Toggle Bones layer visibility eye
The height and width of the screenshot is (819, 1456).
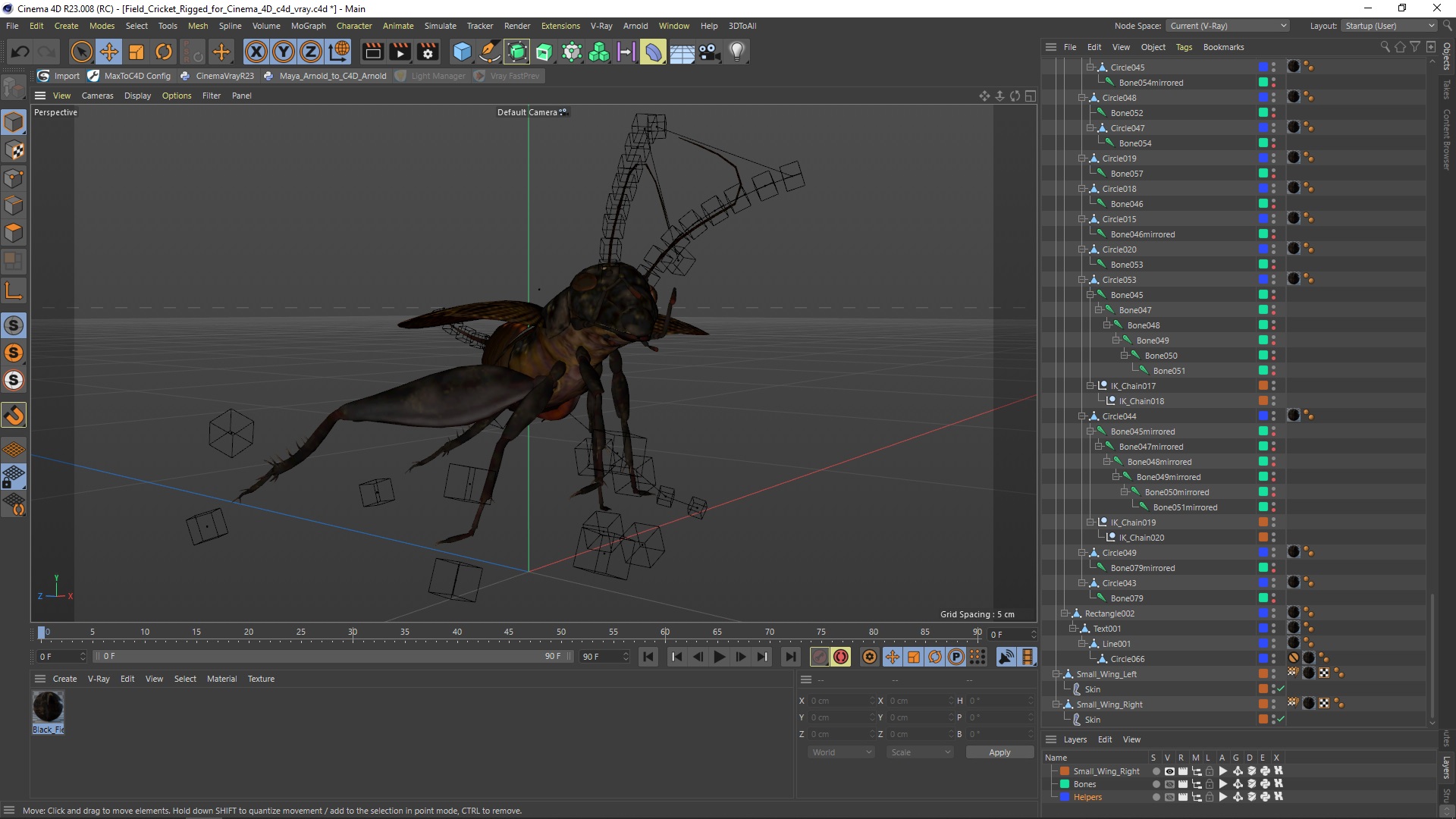coord(1169,784)
